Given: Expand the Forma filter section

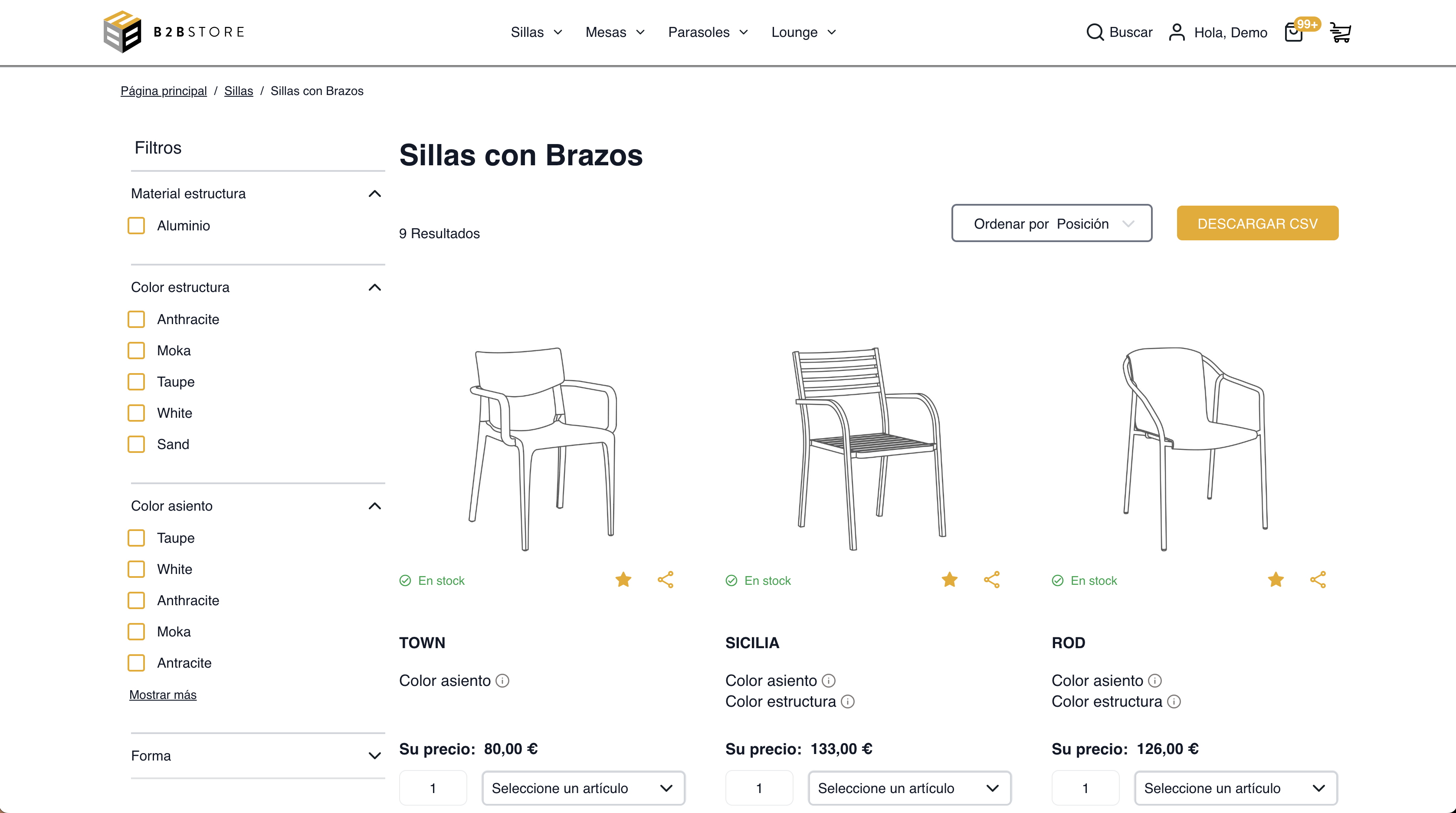Looking at the screenshot, I should click(x=374, y=755).
